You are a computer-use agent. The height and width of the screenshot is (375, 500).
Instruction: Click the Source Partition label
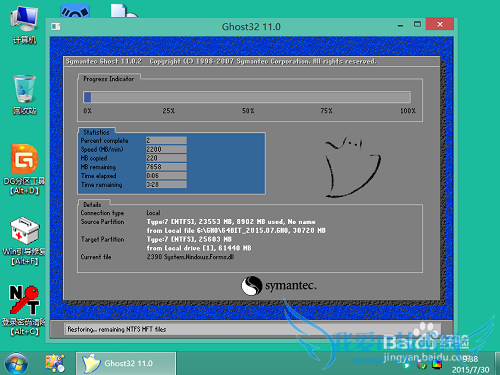point(102,222)
